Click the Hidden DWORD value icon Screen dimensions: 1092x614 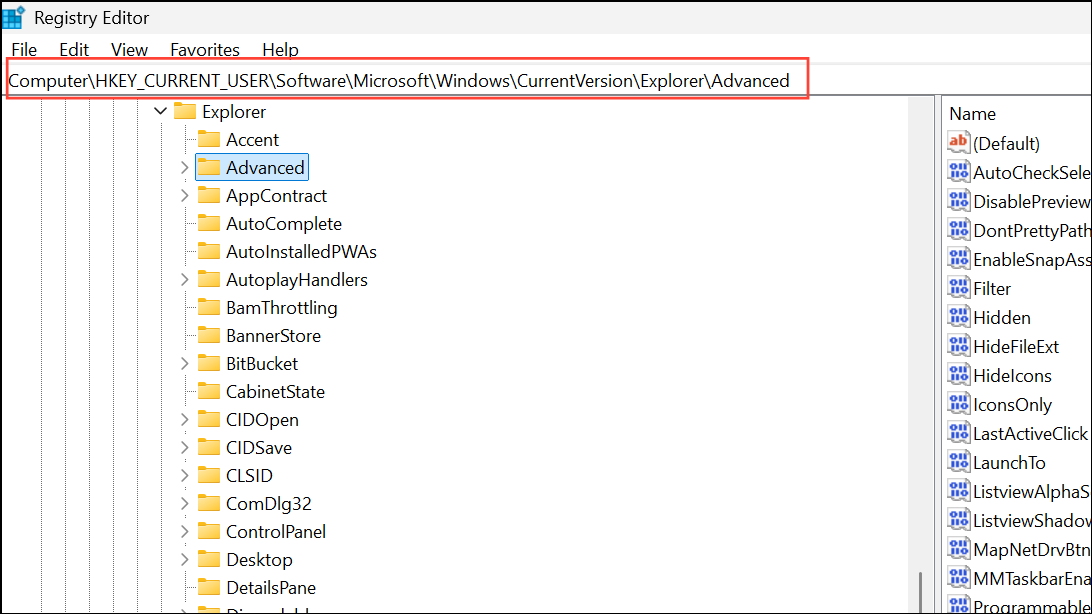click(x=958, y=317)
